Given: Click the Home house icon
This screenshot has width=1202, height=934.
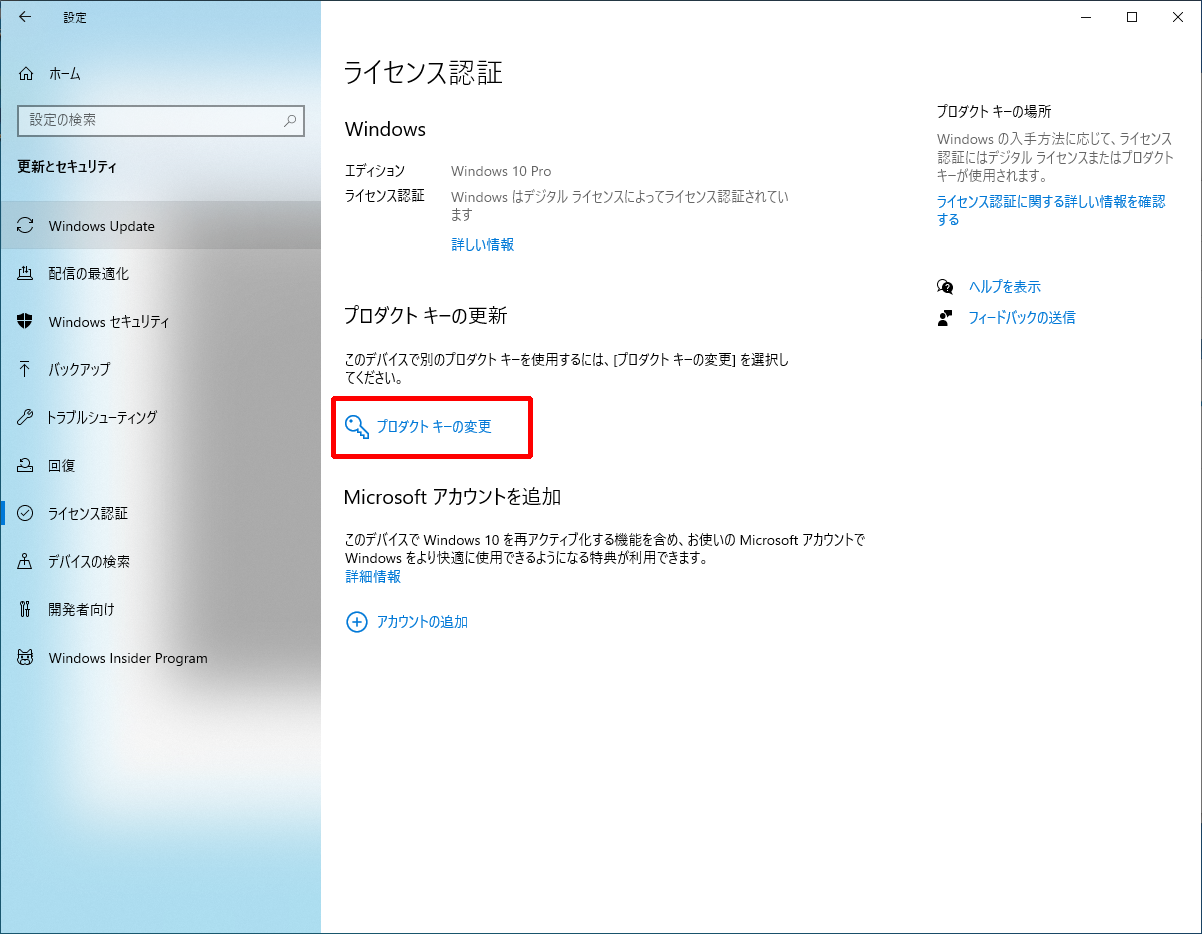Looking at the screenshot, I should [x=26, y=74].
